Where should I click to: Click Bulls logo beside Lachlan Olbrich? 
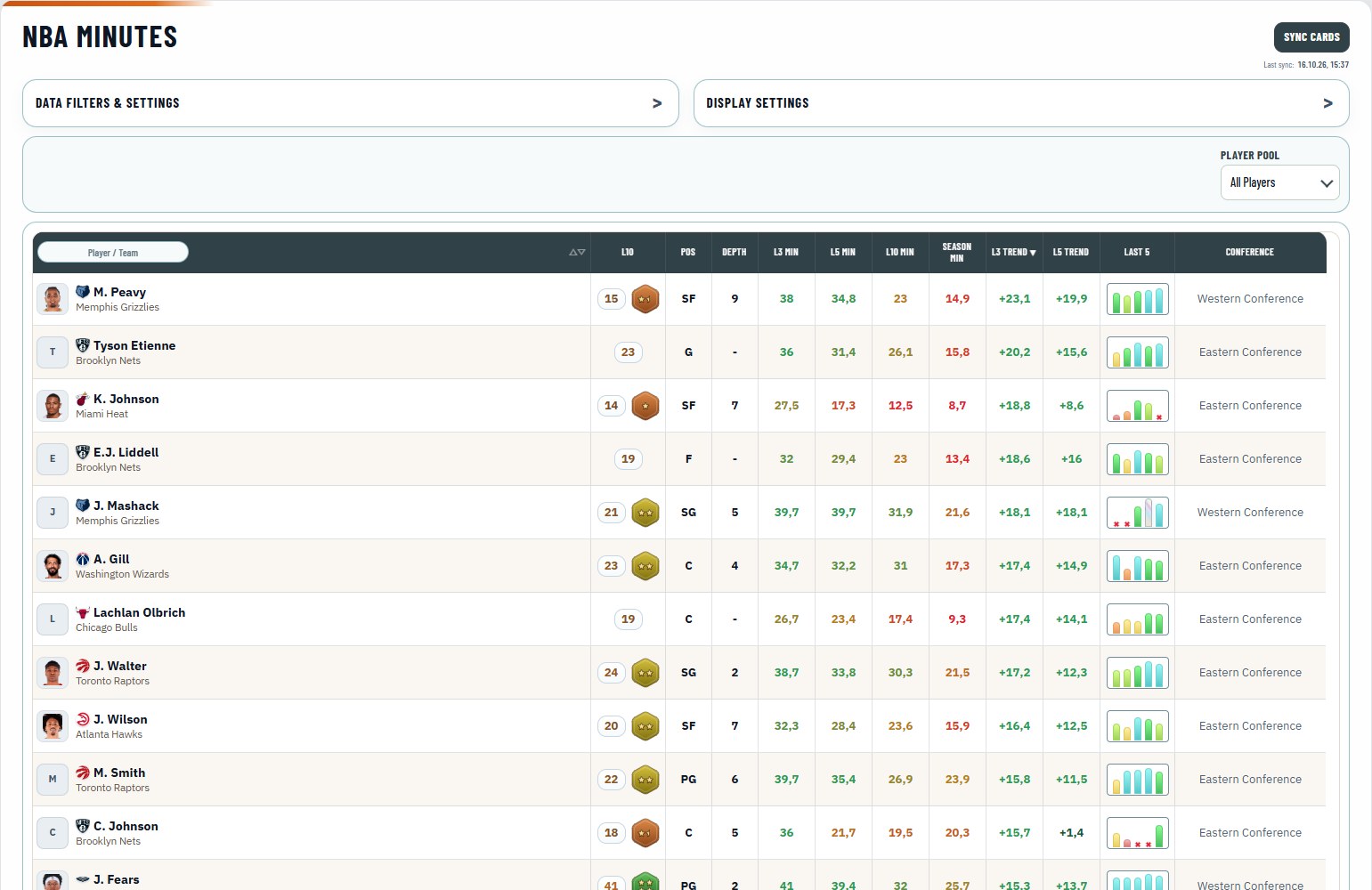[83, 612]
